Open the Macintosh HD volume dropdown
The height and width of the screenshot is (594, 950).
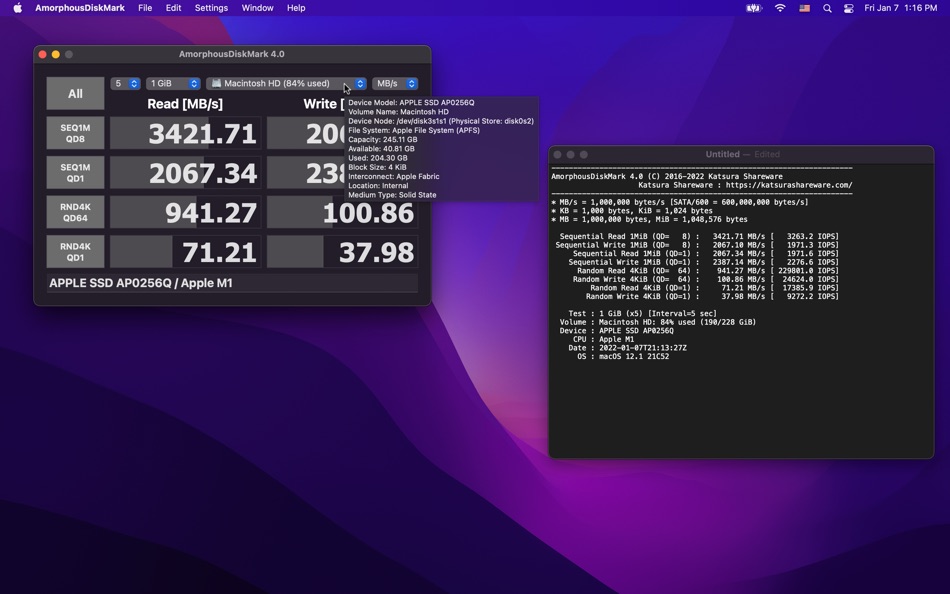[x=287, y=84]
